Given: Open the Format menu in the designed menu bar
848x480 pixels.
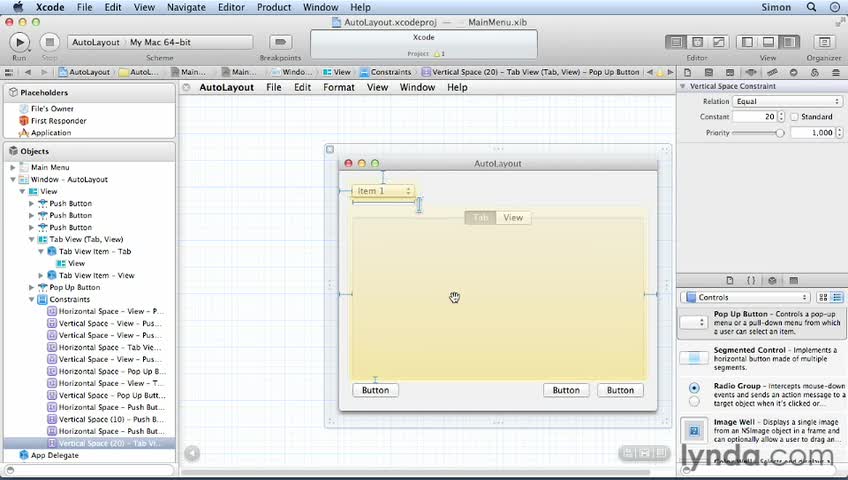Looking at the screenshot, I should (339, 87).
